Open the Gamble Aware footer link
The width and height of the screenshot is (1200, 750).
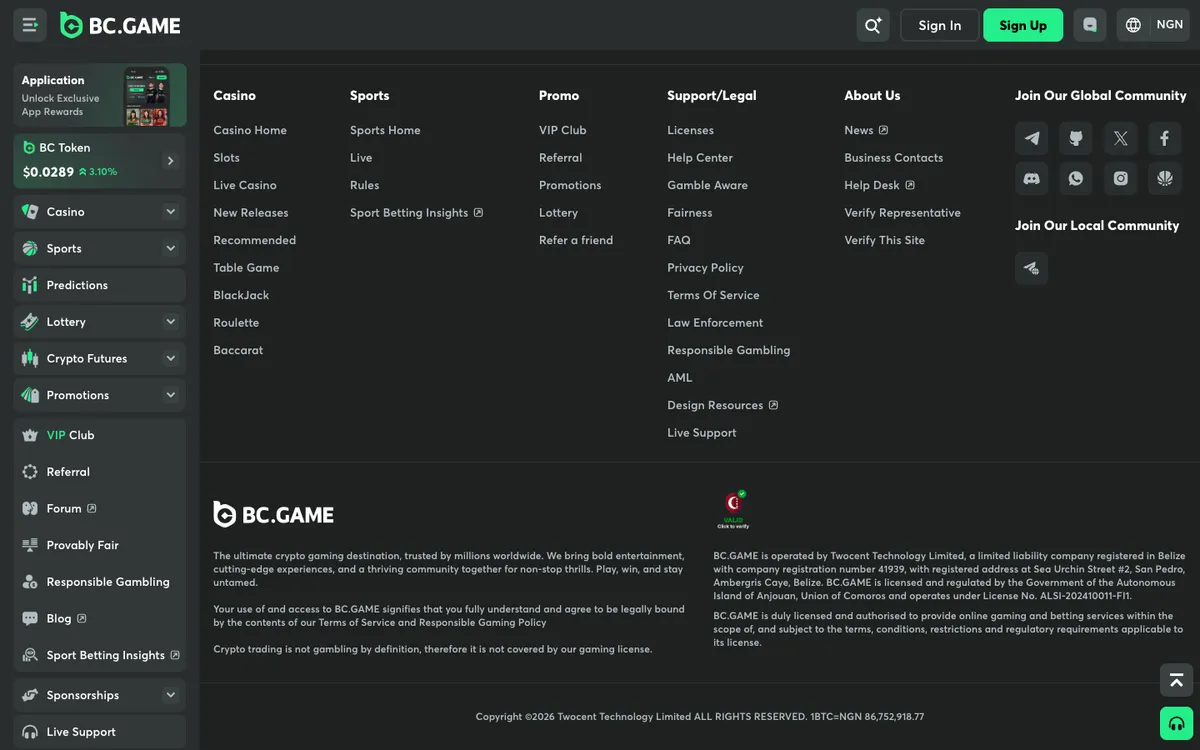coord(707,185)
